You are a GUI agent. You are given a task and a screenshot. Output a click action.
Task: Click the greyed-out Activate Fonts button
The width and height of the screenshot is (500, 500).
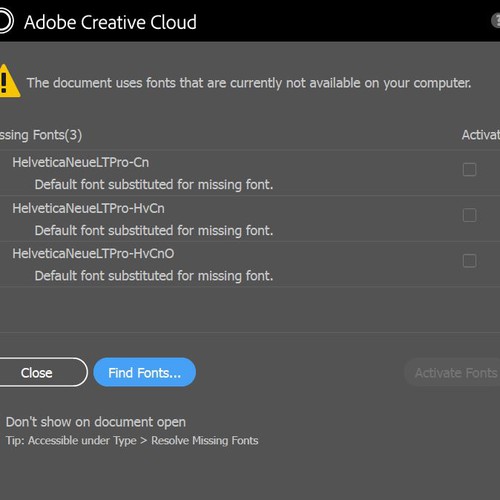point(453,372)
